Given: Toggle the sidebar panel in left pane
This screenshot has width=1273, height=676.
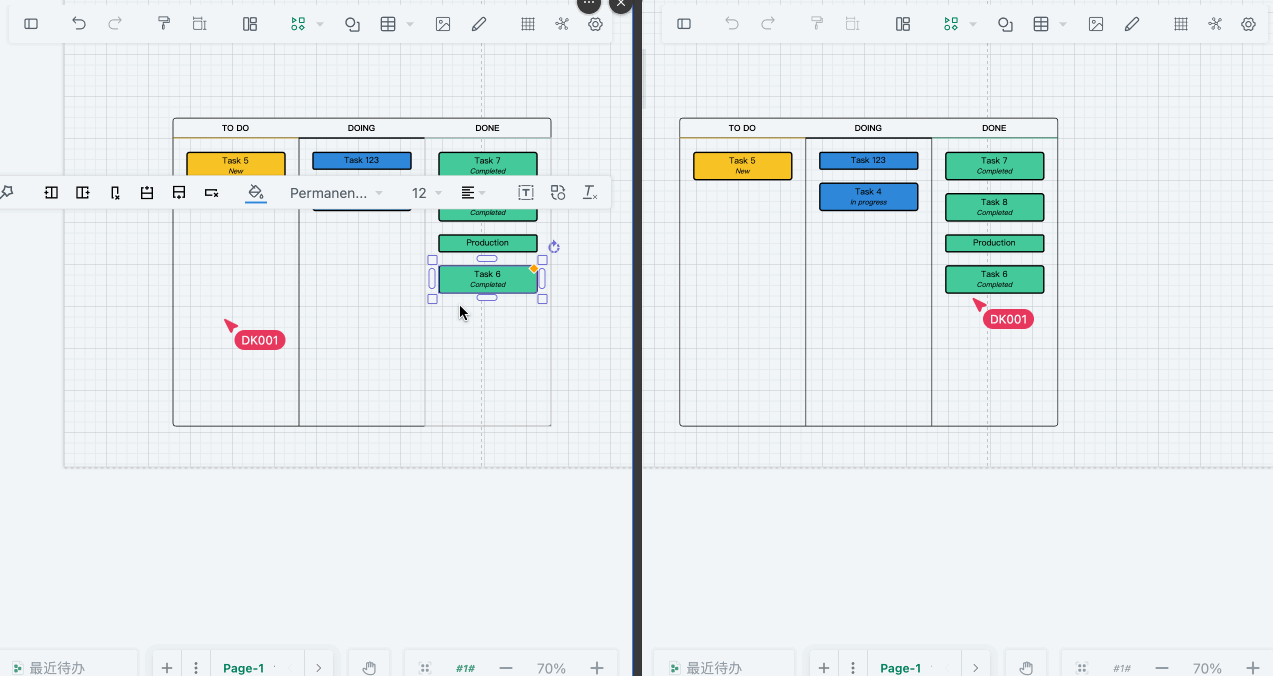Looking at the screenshot, I should [x=31, y=24].
